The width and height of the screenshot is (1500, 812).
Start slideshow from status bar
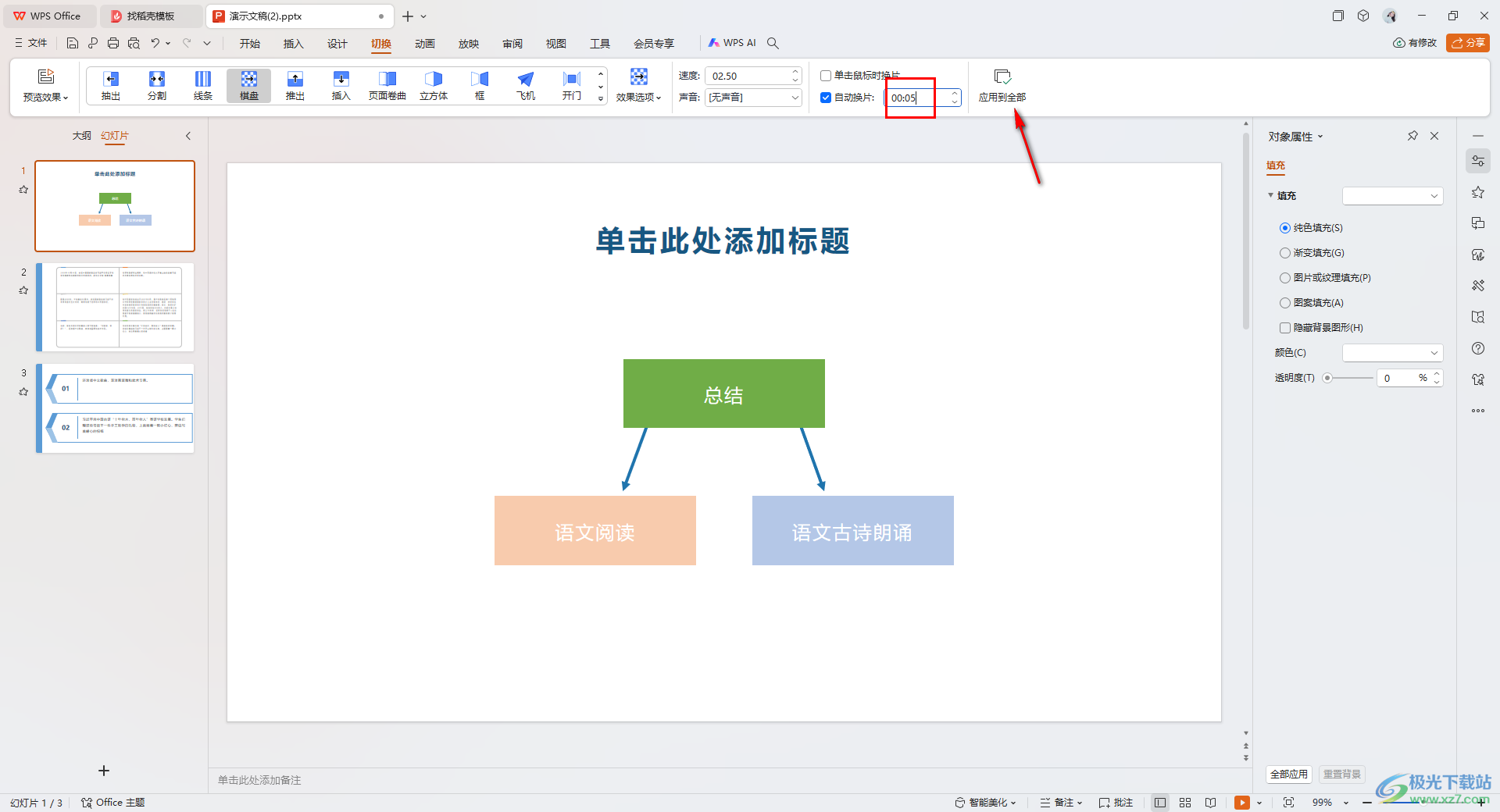click(1242, 803)
